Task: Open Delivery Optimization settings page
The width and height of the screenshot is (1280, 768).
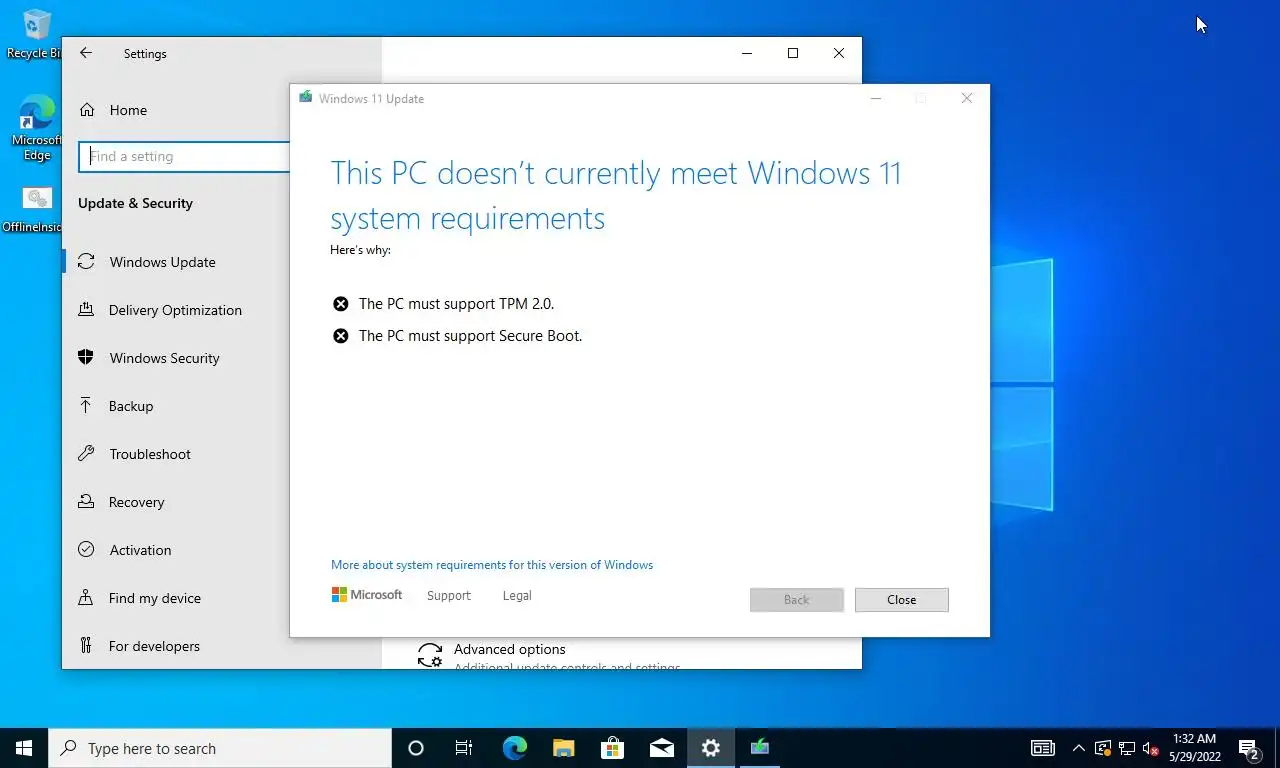Action: click(176, 310)
